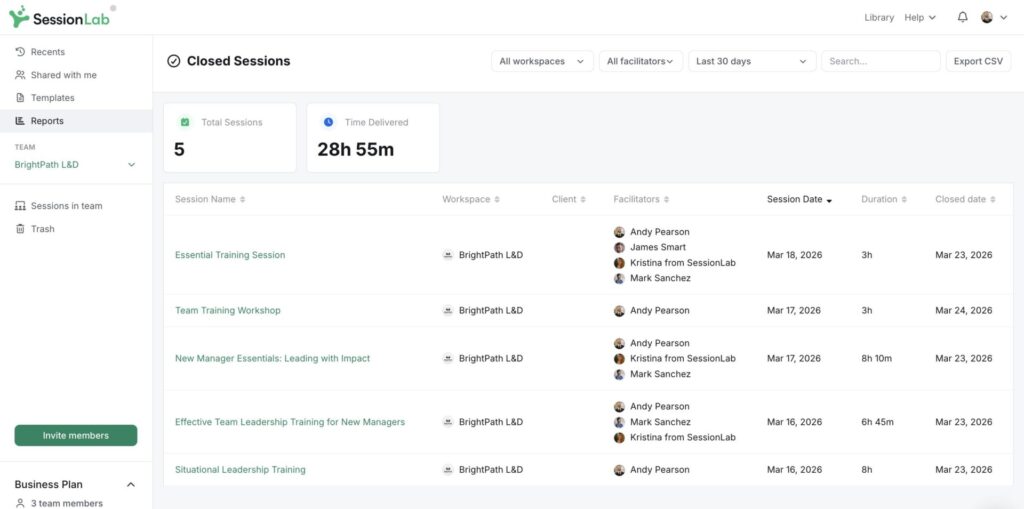Screen dimensions: 1024x509
Task: Sort by Duration column arrows
Action: pos(904,199)
